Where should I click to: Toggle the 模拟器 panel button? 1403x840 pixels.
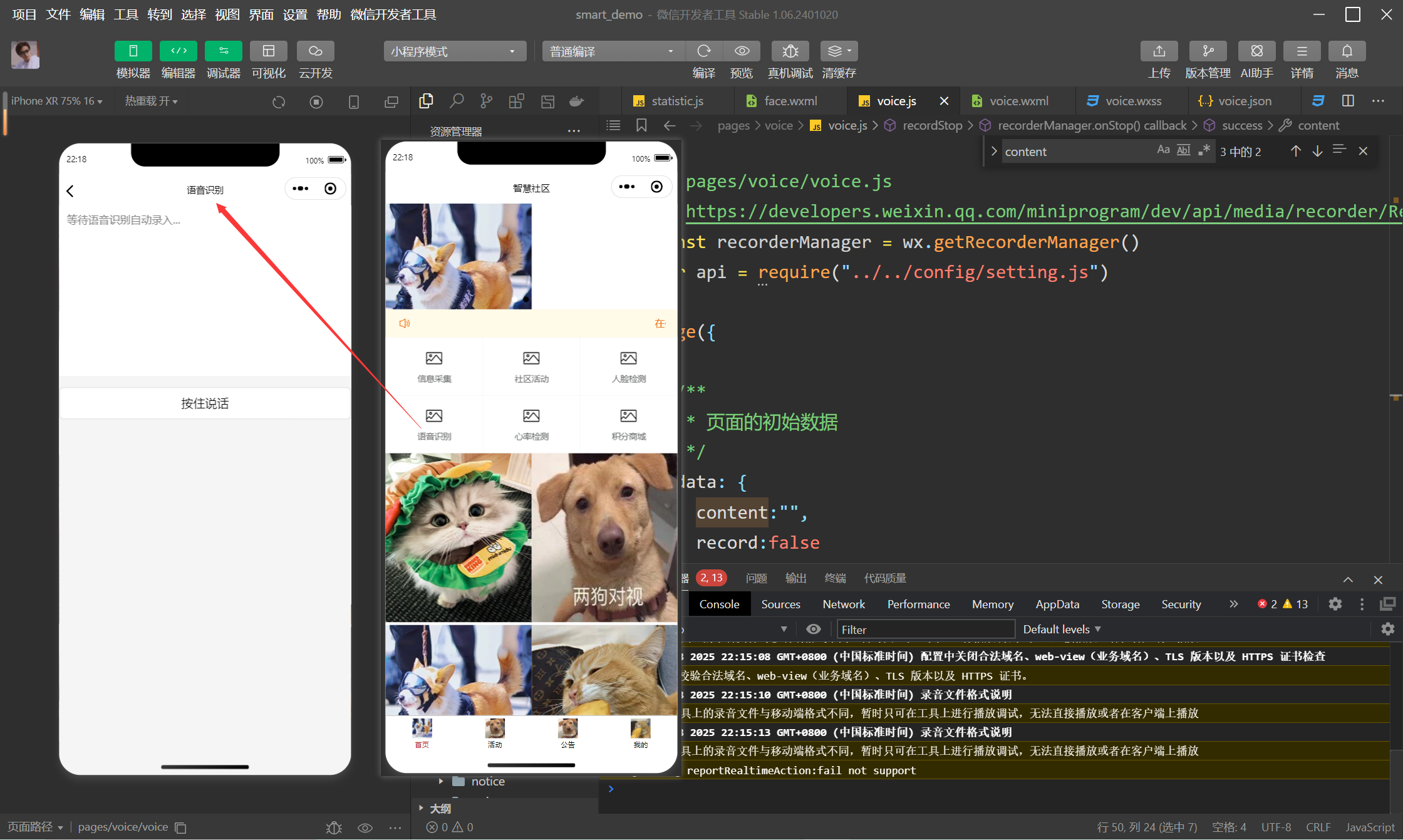point(133,51)
